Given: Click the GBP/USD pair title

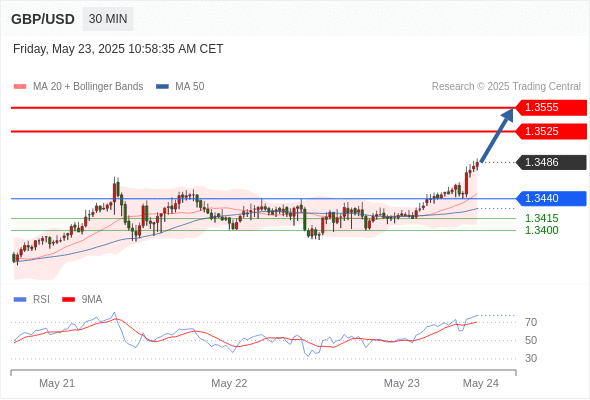Looking at the screenshot, I should tap(43, 19).
